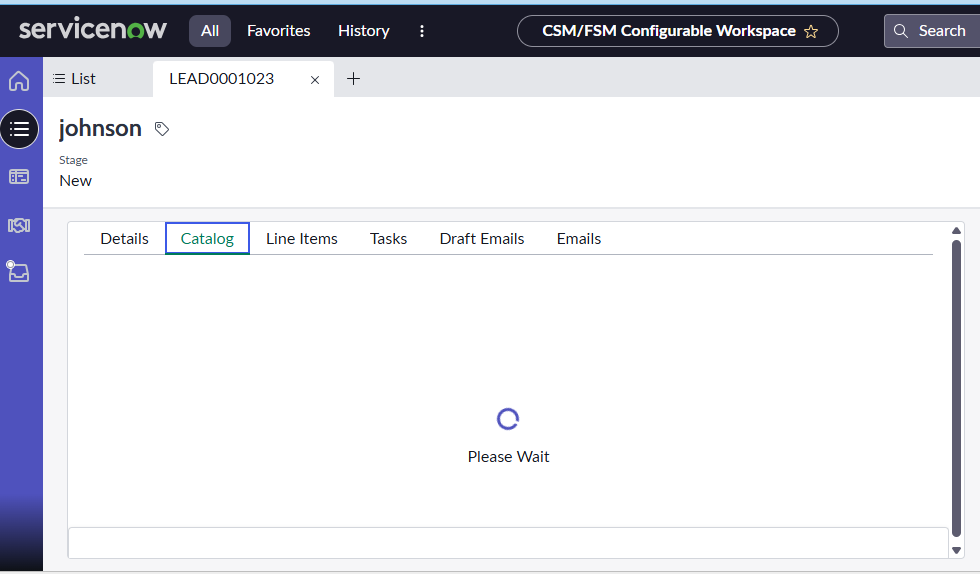Click the scrollbar up arrow
980x574 pixels.
point(956,231)
